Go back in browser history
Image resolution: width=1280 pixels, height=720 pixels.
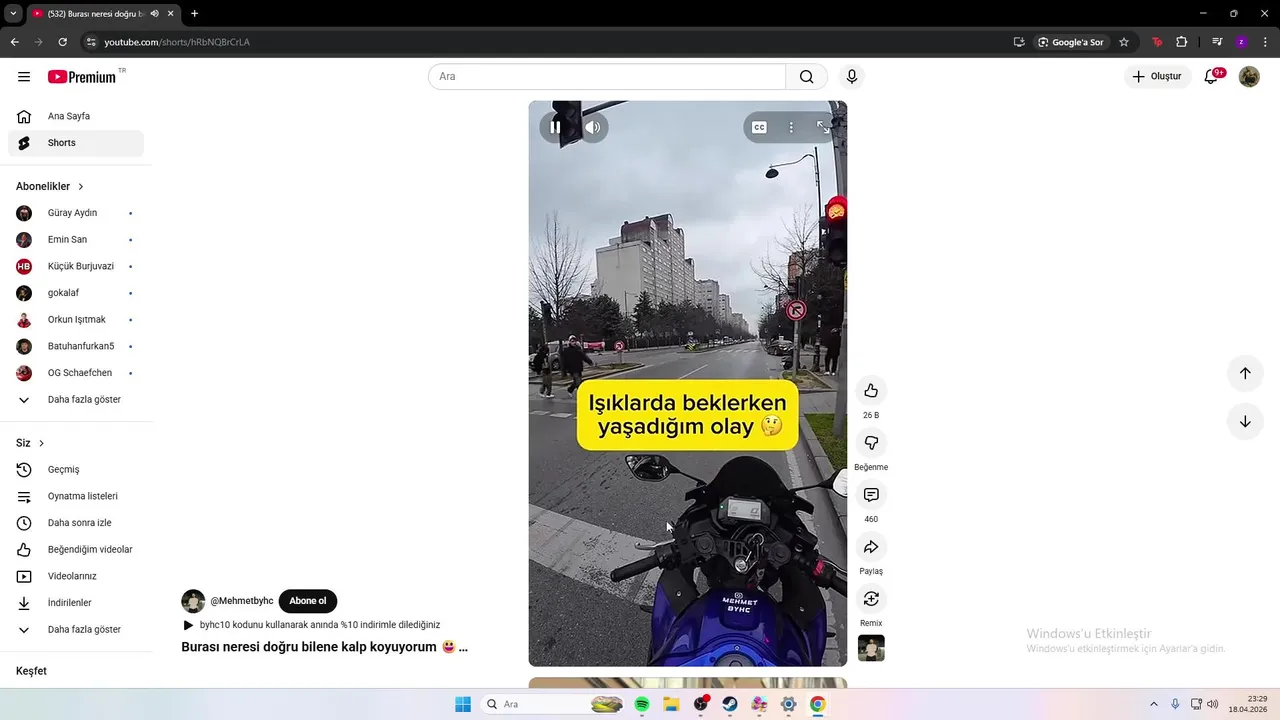coord(14,42)
